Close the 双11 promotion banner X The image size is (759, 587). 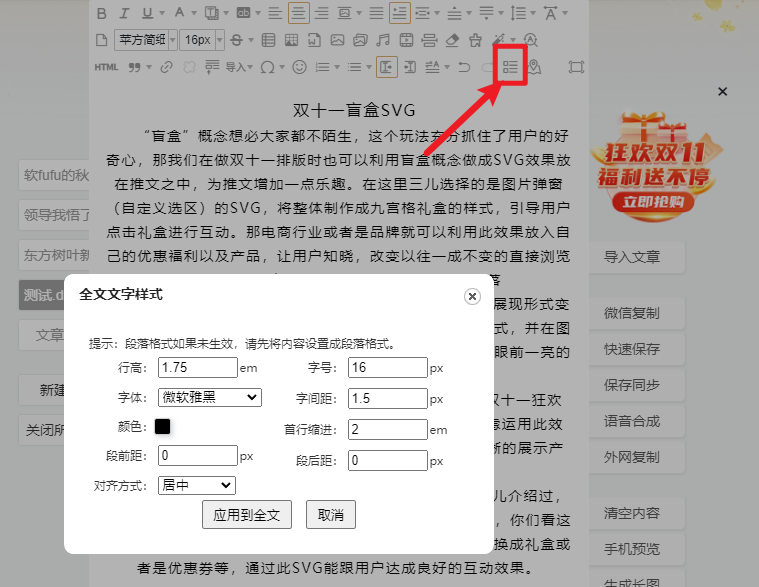click(x=723, y=91)
